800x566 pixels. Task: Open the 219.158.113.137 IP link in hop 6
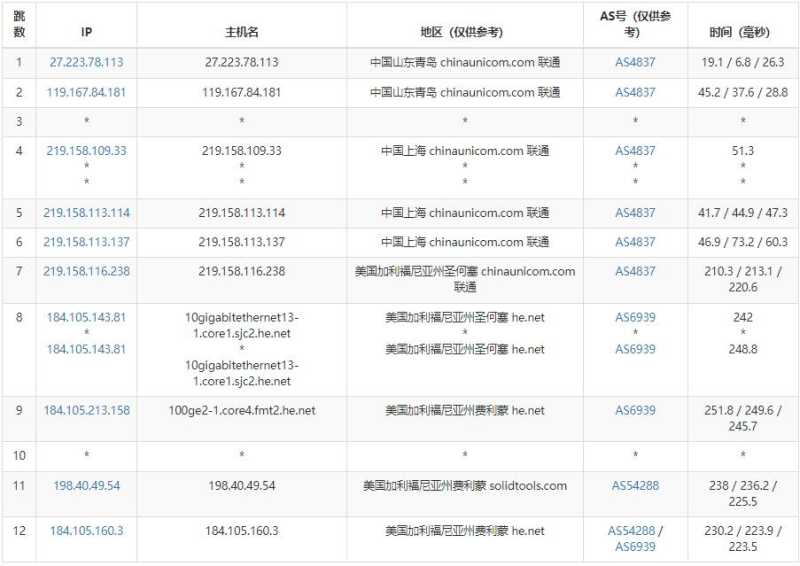tap(86, 242)
